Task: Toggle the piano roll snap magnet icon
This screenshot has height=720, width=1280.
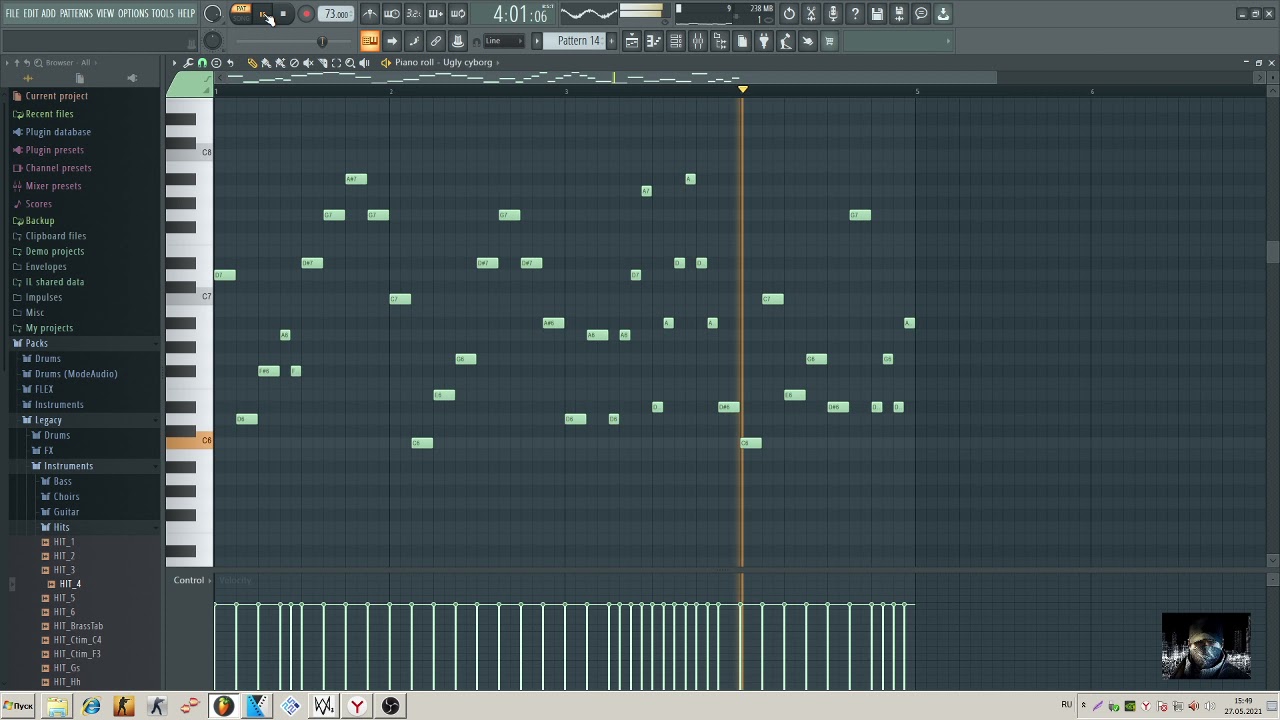Action: 202,63
